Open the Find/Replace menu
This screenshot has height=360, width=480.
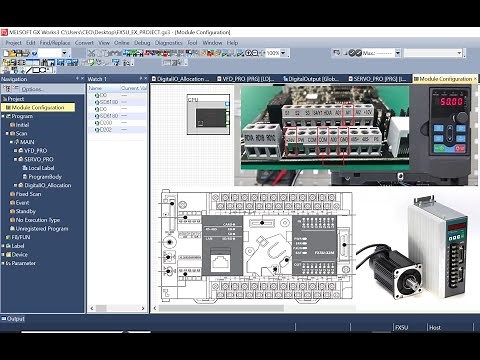tap(55, 43)
